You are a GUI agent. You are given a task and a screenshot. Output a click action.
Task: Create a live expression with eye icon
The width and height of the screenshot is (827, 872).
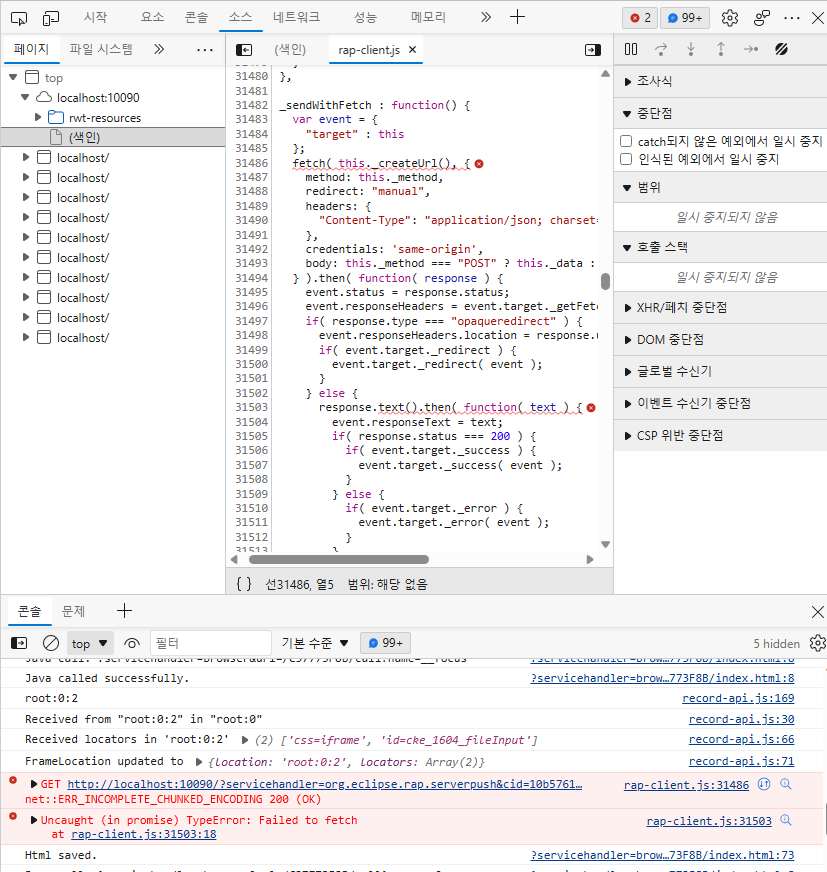click(132, 643)
